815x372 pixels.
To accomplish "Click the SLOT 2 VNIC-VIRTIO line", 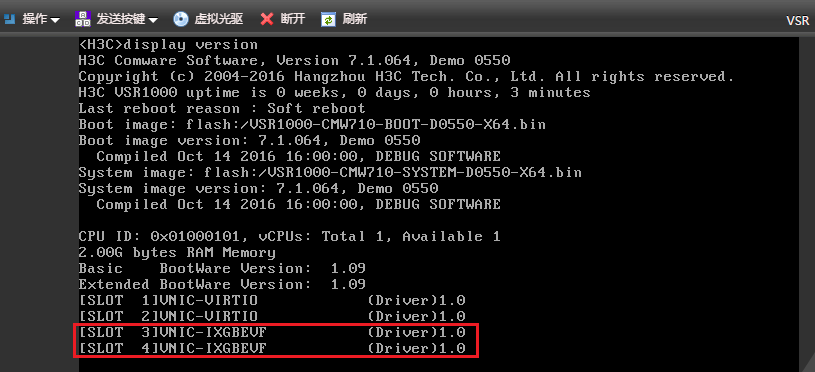I will 272,316.
